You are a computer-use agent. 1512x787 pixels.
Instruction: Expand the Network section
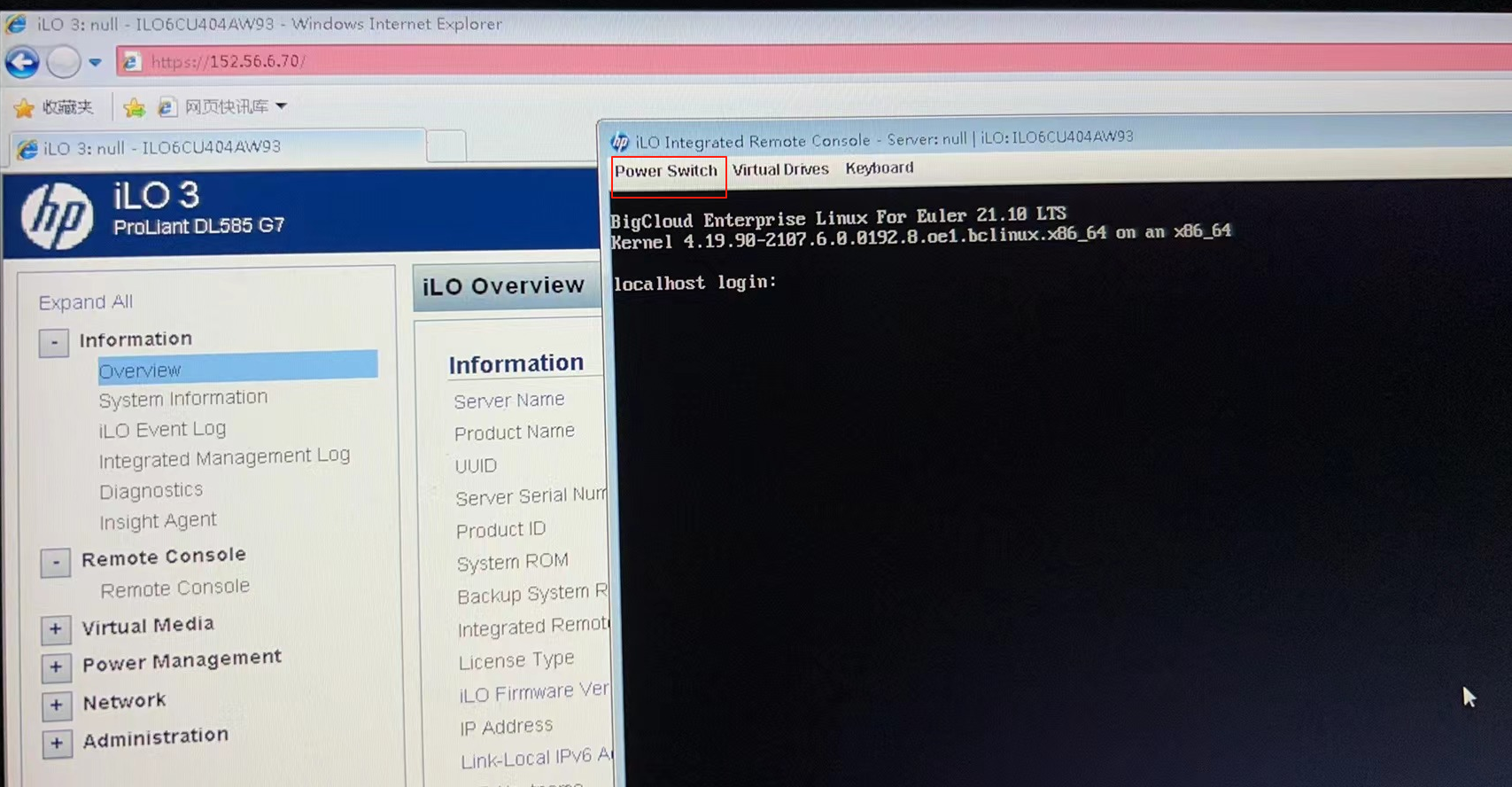[x=57, y=705]
